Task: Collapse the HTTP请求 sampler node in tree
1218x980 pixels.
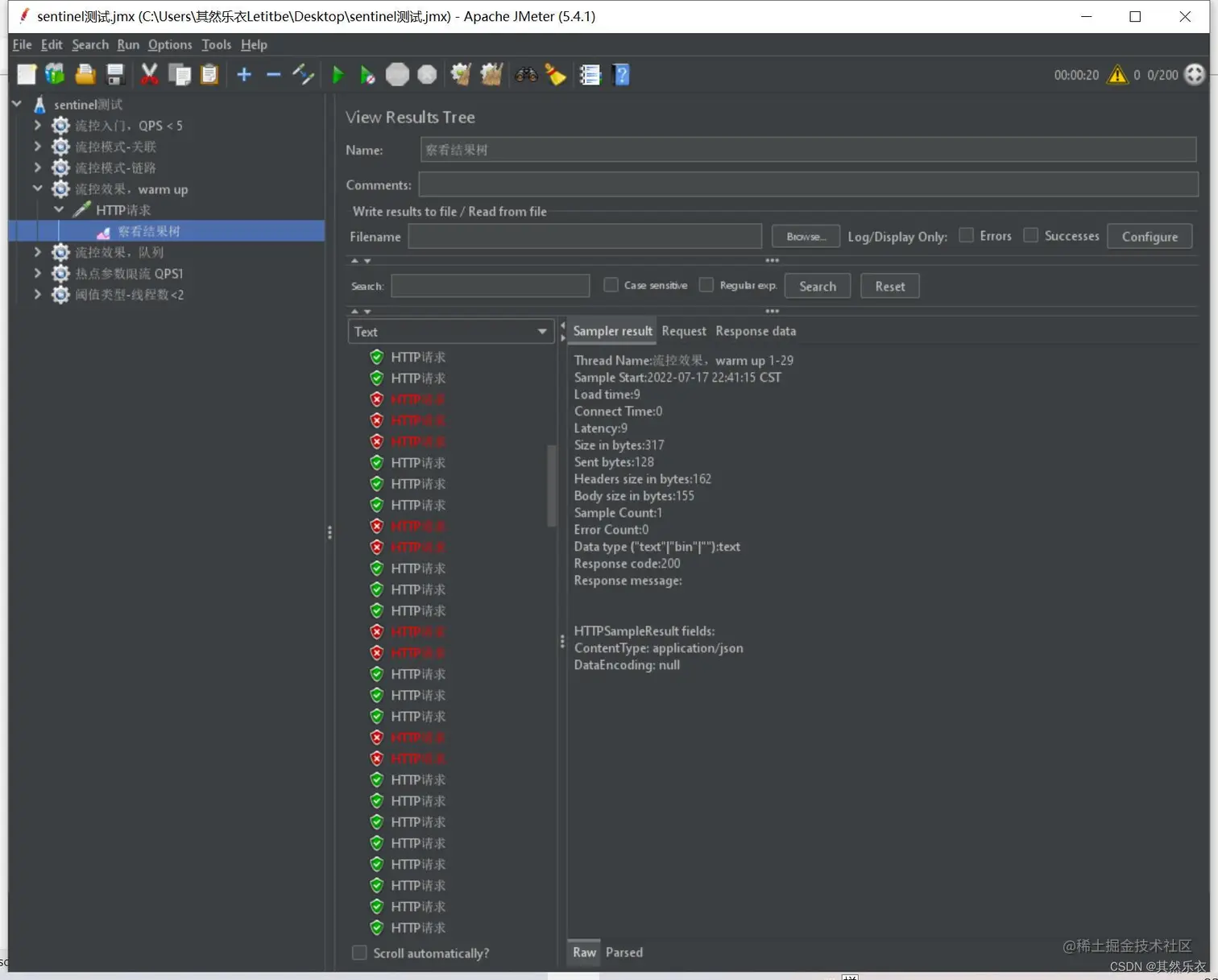Action: pyautogui.click(x=59, y=209)
